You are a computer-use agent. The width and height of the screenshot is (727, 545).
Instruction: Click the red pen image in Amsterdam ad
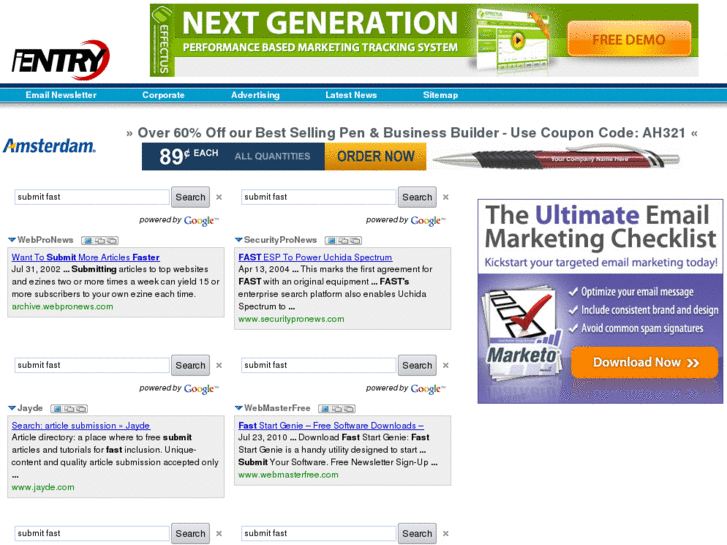tap(556, 158)
